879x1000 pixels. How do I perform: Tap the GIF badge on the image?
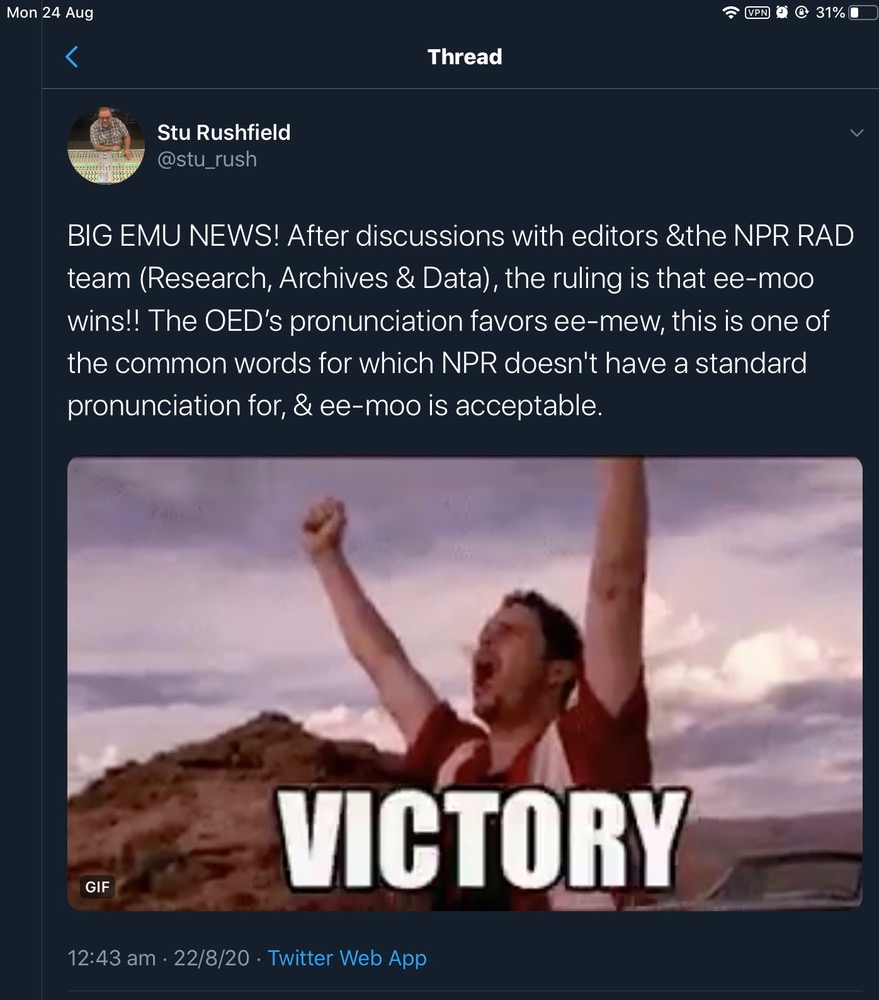coord(97,886)
